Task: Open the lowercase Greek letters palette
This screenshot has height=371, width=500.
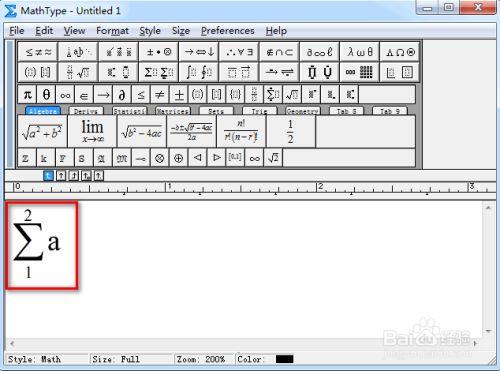Action: tap(359, 52)
